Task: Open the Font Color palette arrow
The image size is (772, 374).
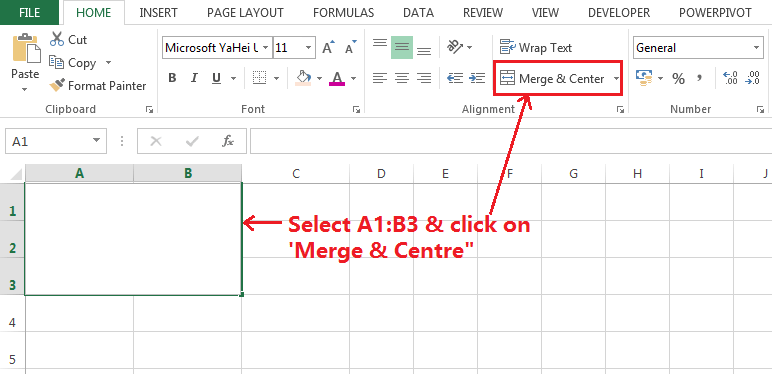Action: 354,78
